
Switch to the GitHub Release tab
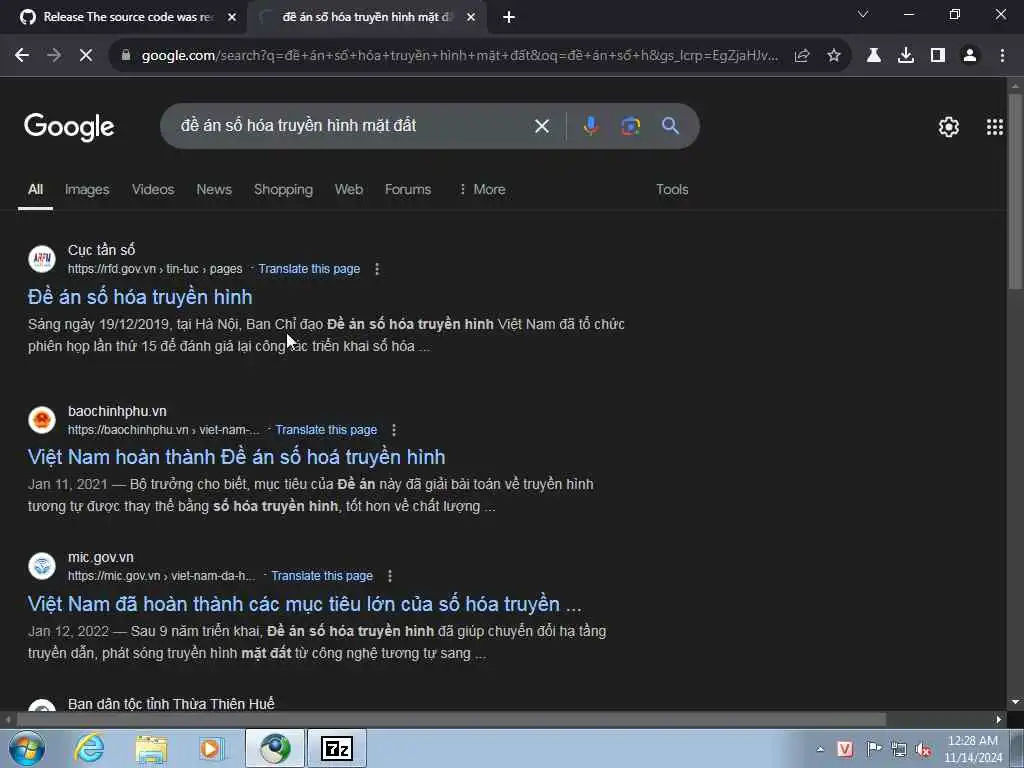pyautogui.click(x=124, y=18)
